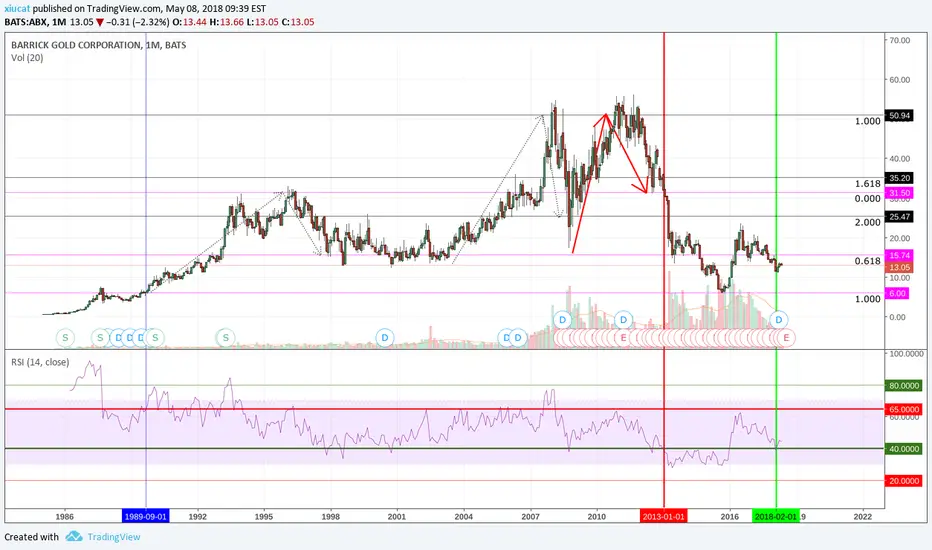Click the magenta 15.74 price label
Screen dimensions: 932x550
[x=899, y=255]
